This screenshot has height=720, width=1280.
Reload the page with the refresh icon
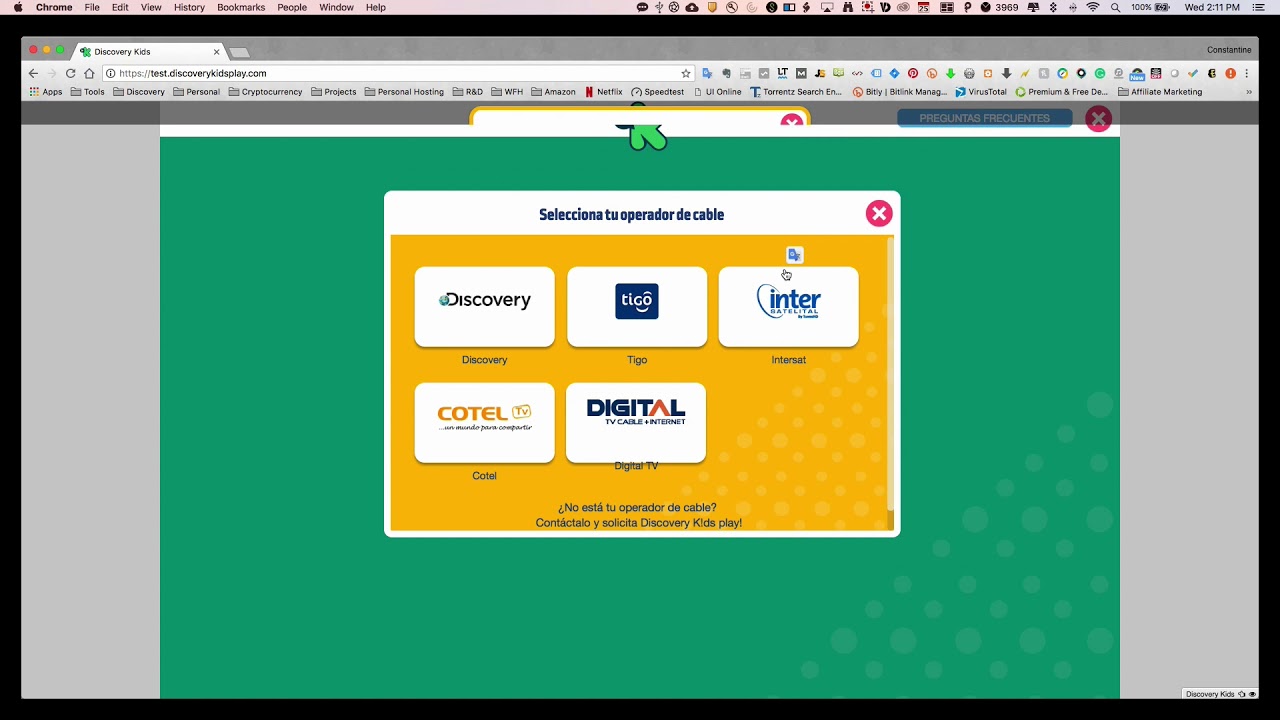click(x=70, y=73)
